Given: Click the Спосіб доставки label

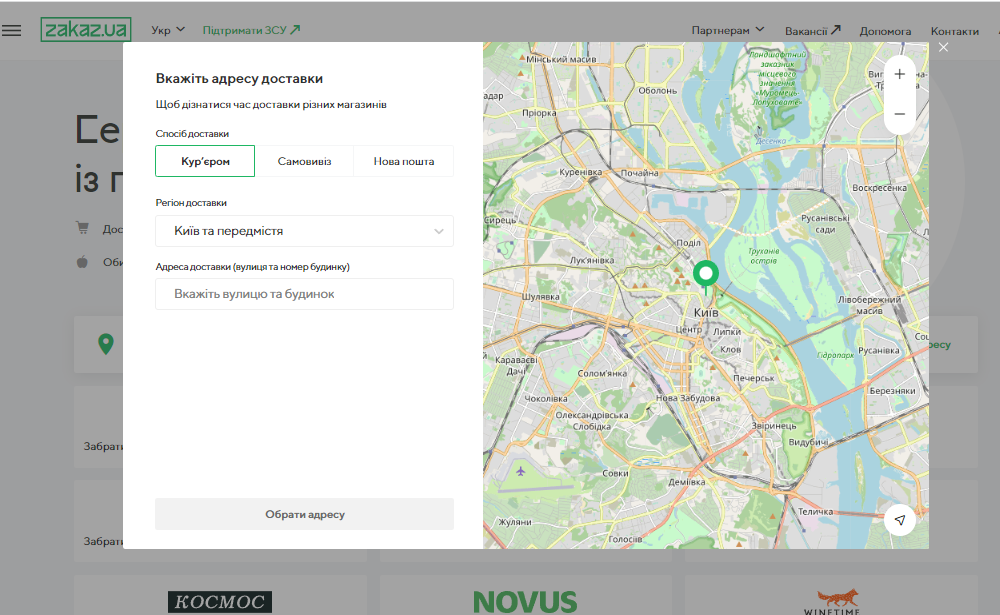Looking at the screenshot, I should click(192, 133).
